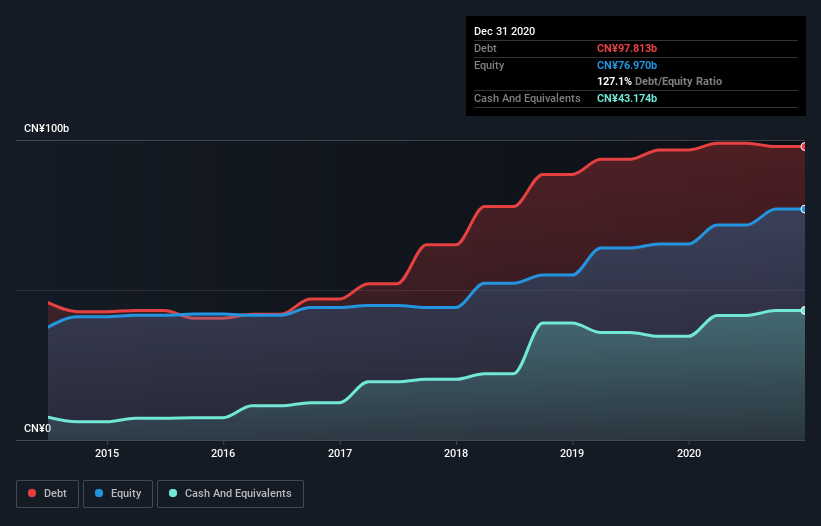
Task: Click the 2016 x-axis label
Action: click(x=223, y=453)
